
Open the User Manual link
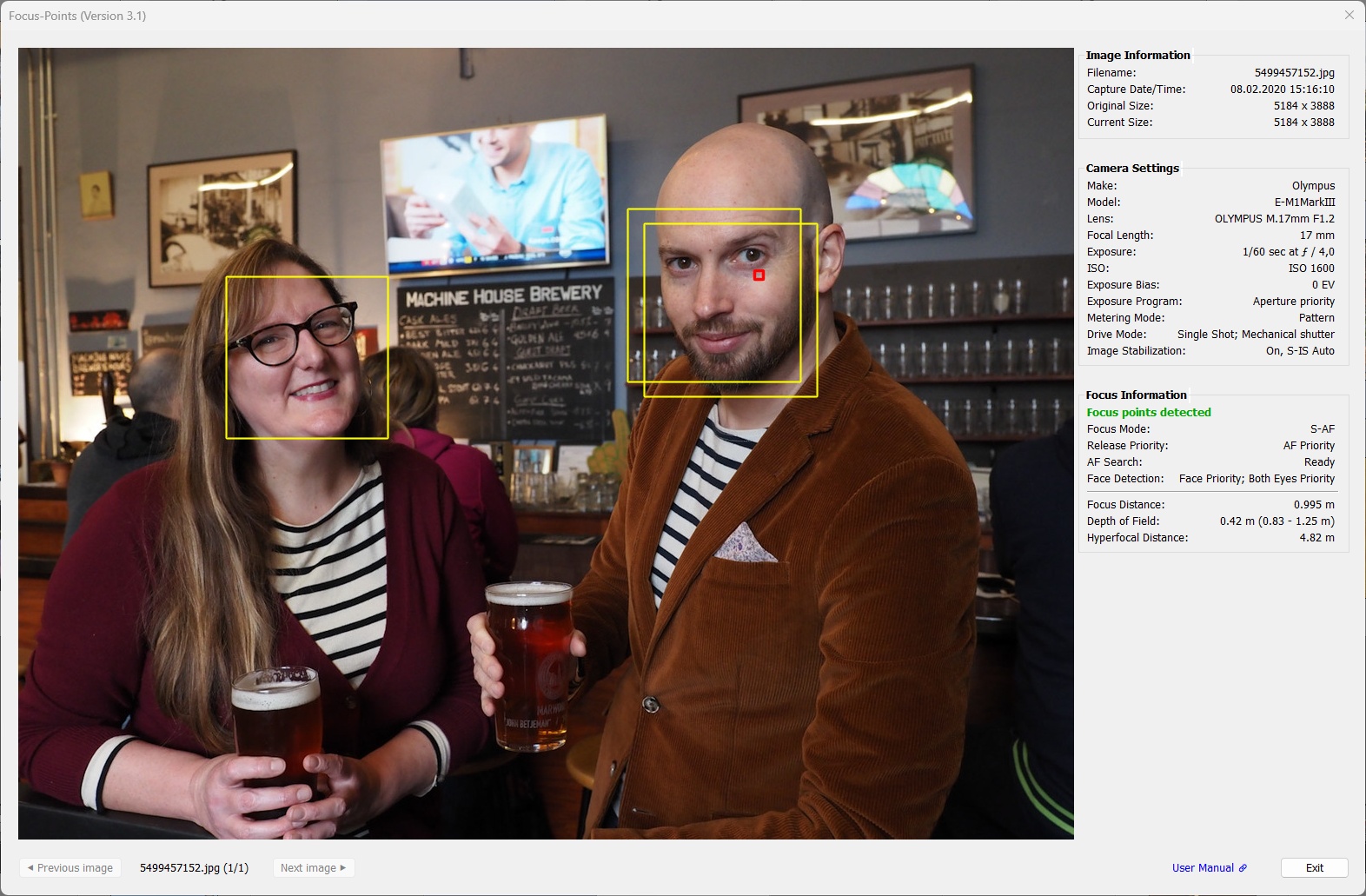tap(1202, 868)
